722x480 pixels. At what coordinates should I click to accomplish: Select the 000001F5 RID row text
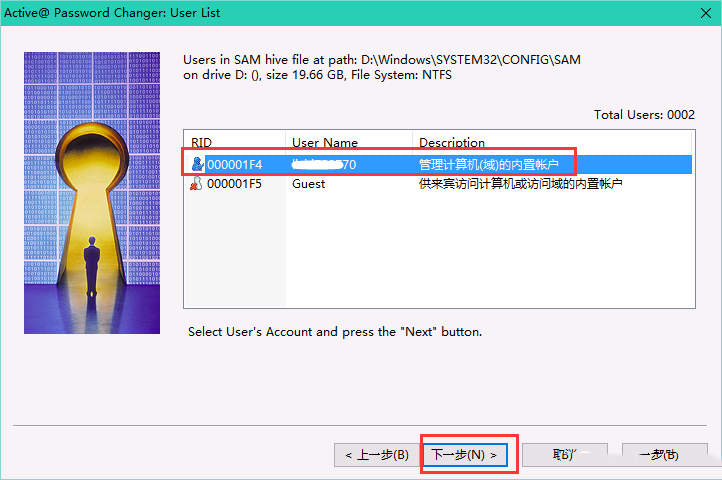coord(234,184)
